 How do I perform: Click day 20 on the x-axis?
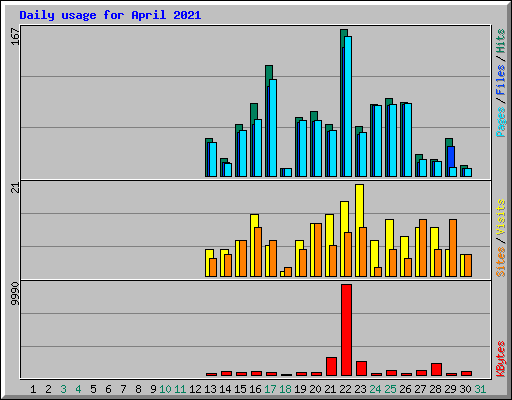pyautogui.click(x=315, y=389)
